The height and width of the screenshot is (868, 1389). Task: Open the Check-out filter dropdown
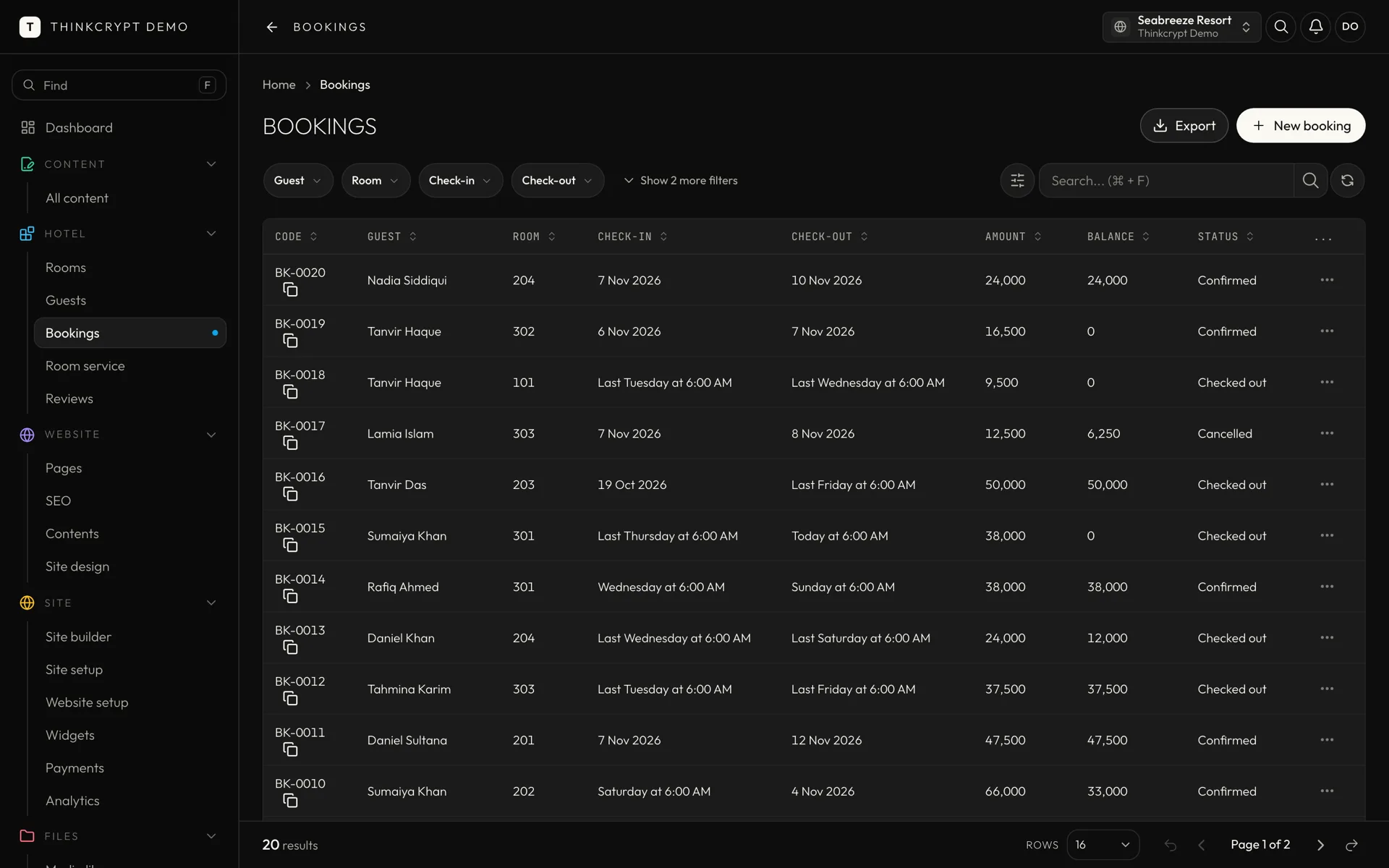[x=557, y=180]
